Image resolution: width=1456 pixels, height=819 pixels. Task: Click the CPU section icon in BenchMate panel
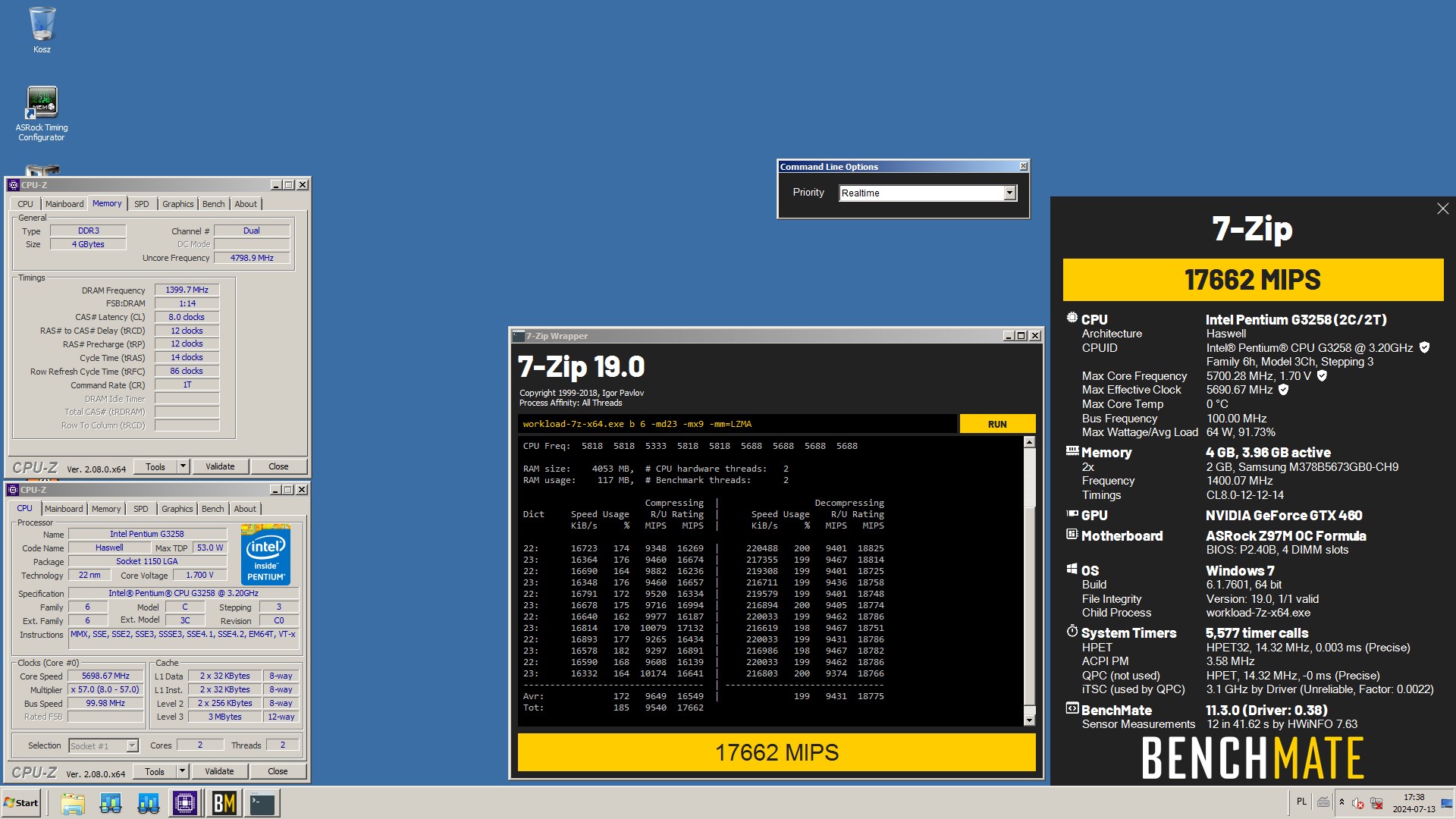tap(1072, 318)
